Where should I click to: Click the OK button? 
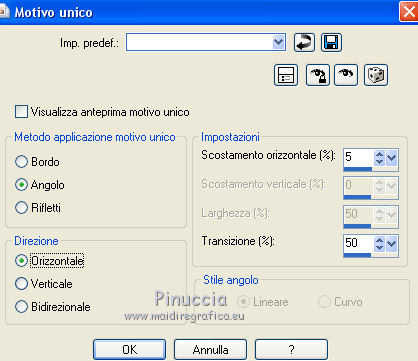(129, 350)
